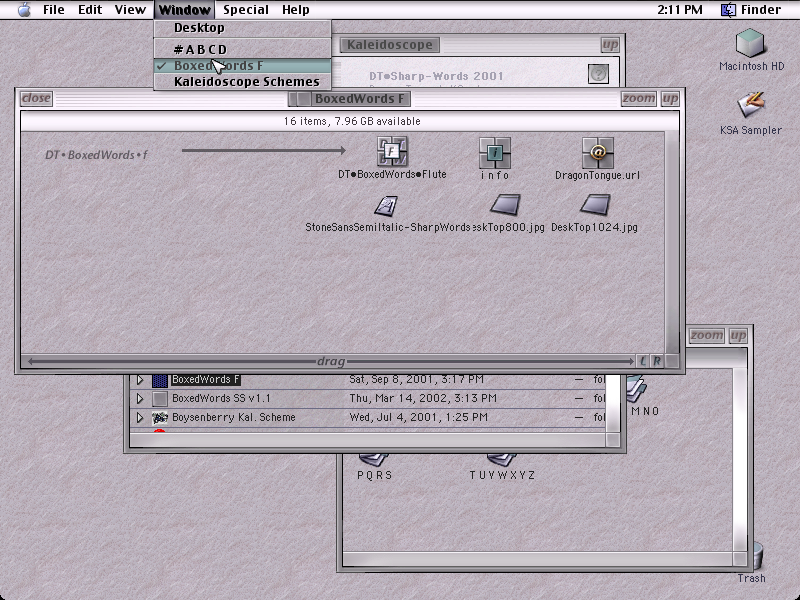This screenshot has height=600, width=800.
Task: Open the Apple menu icon
Action: 24,10
